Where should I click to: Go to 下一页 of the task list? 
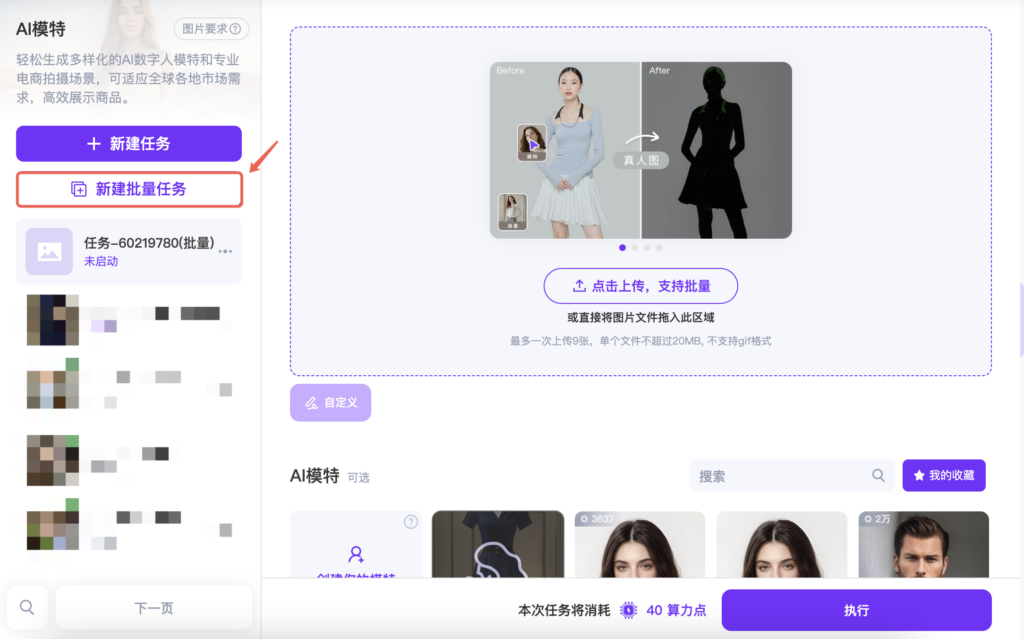[x=154, y=608]
